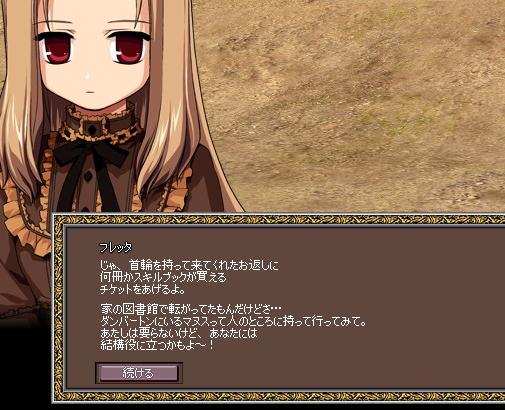Click the line あたしは要らないけど、あなたには
The width and height of the screenshot is (505, 410).
click(x=179, y=333)
